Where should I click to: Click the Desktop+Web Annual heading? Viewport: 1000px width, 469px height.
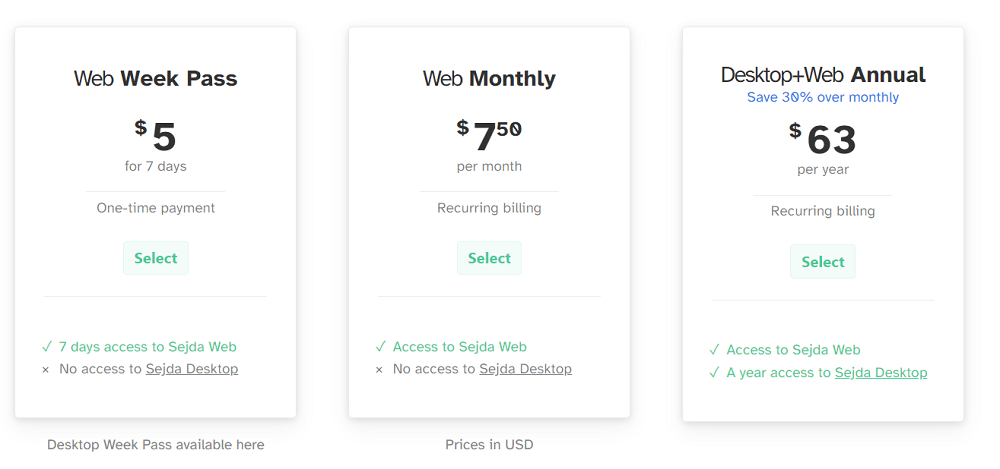(823, 75)
